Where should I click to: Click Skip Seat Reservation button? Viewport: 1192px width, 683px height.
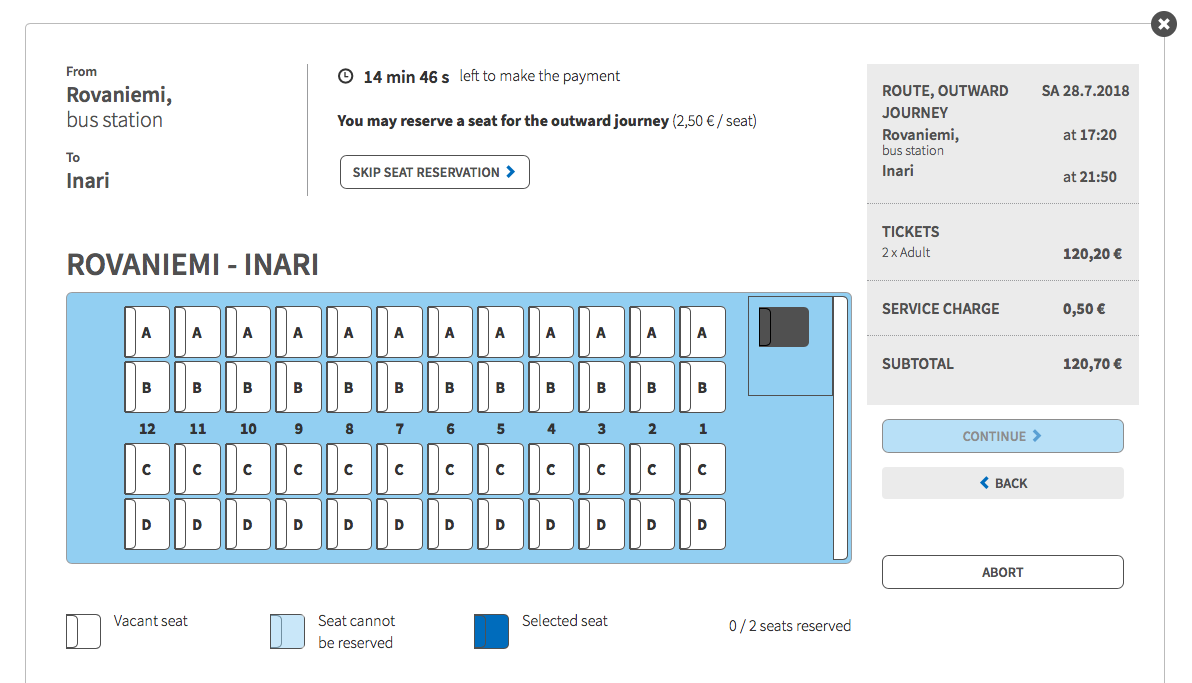coord(434,172)
